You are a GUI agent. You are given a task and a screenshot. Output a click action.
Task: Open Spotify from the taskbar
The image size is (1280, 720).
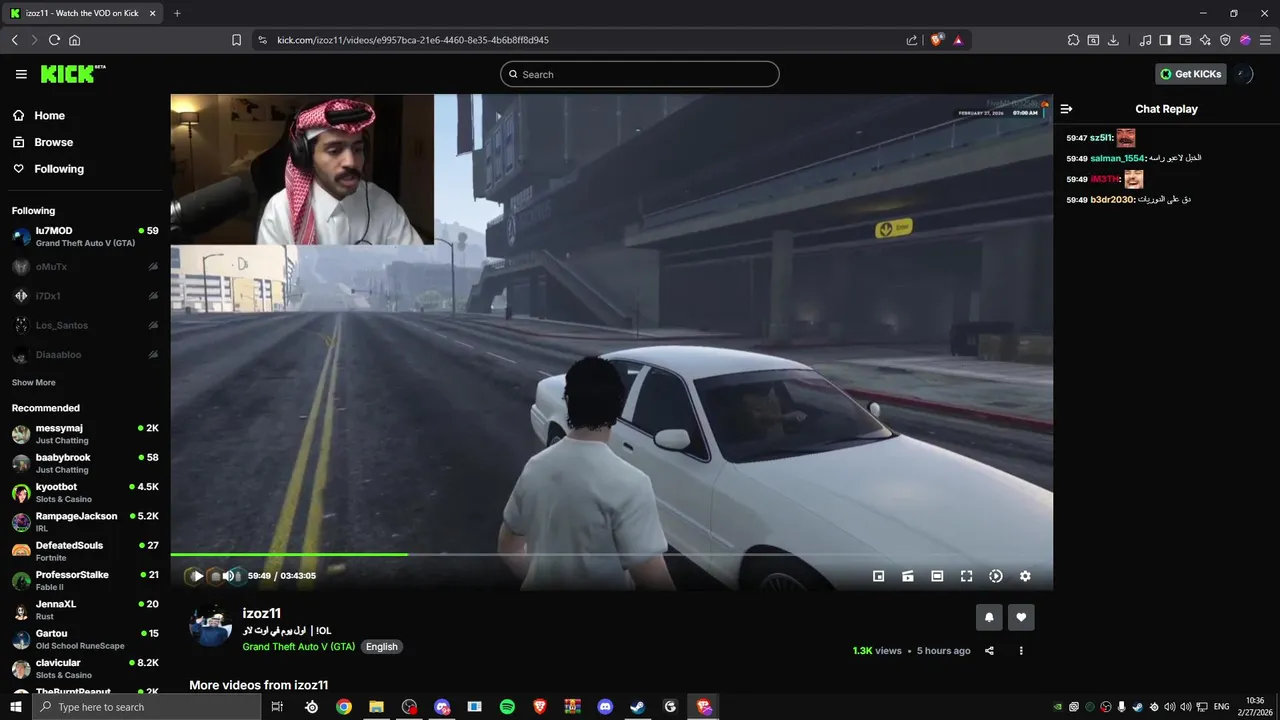507,707
